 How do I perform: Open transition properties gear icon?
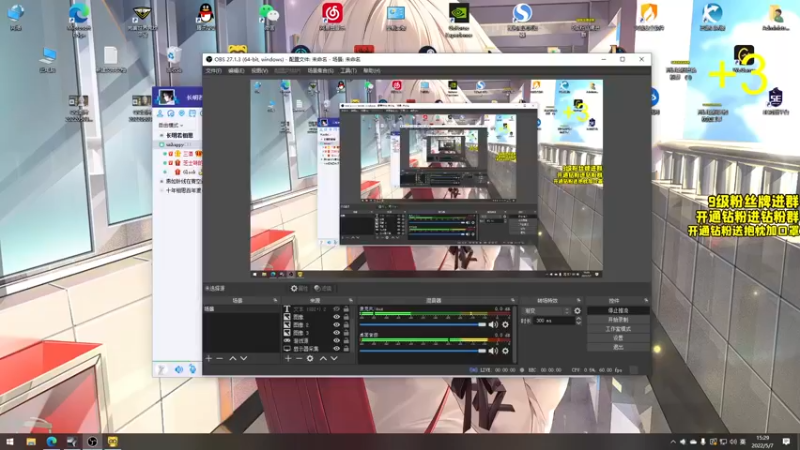pyautogui.click(x=577, y=311)
